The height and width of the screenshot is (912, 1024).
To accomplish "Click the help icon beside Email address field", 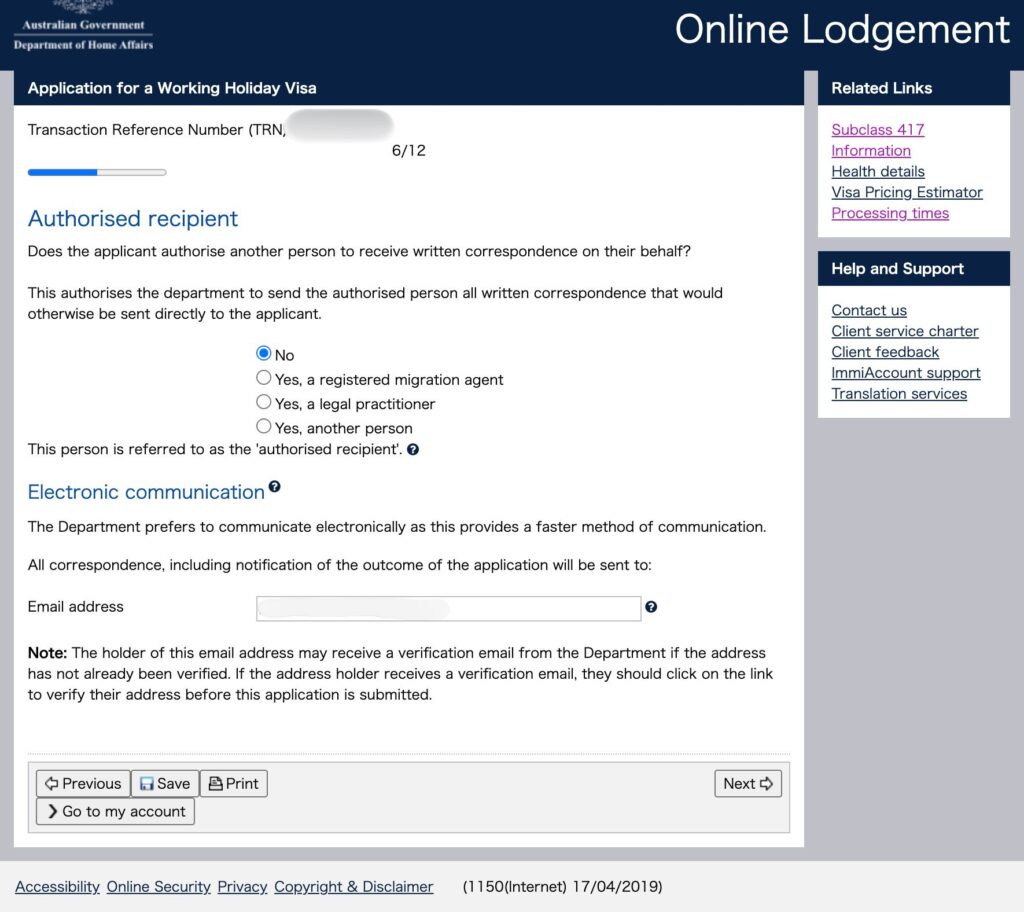I will [651, 607].
